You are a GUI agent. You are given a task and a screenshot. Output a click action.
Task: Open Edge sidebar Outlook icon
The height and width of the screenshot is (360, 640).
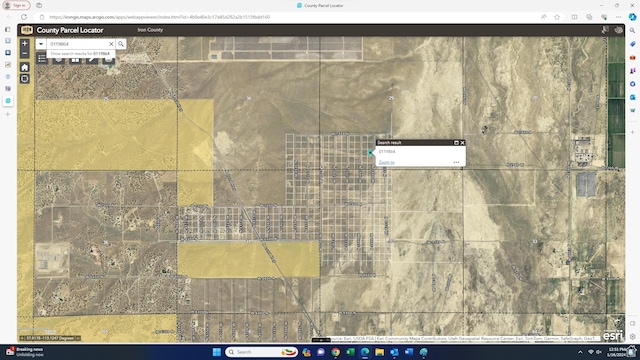pos(632,97)
